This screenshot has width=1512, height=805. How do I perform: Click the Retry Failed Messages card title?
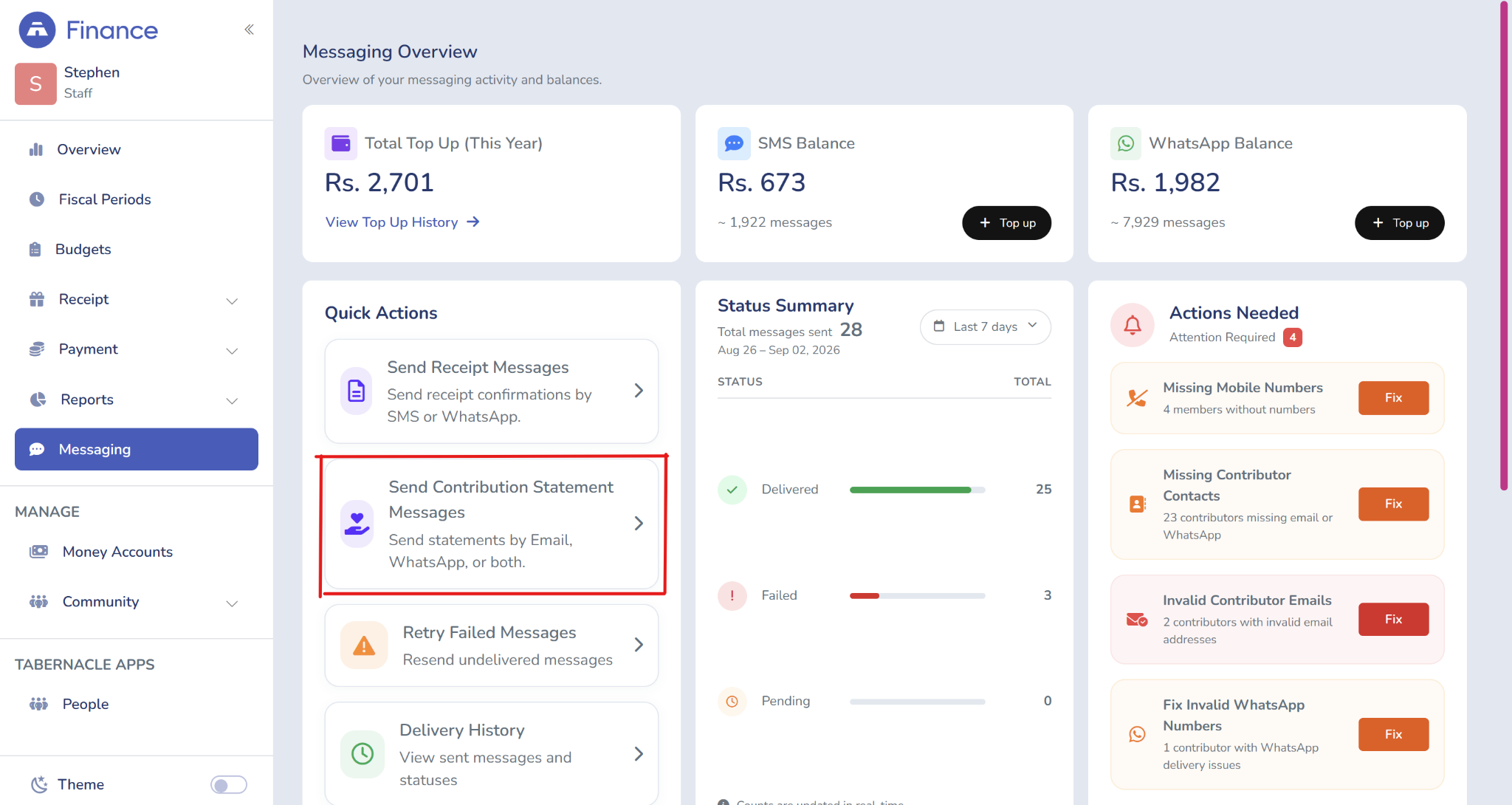click(x=489, y=633)
